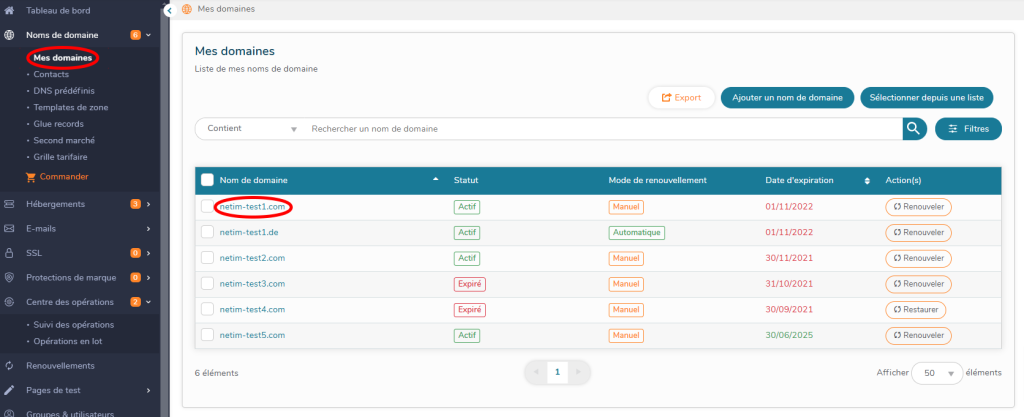Check the select-all checkbox in table header
Image resolution: width=1024 pixels, height=417 pixels.
[x=207, y=180]
